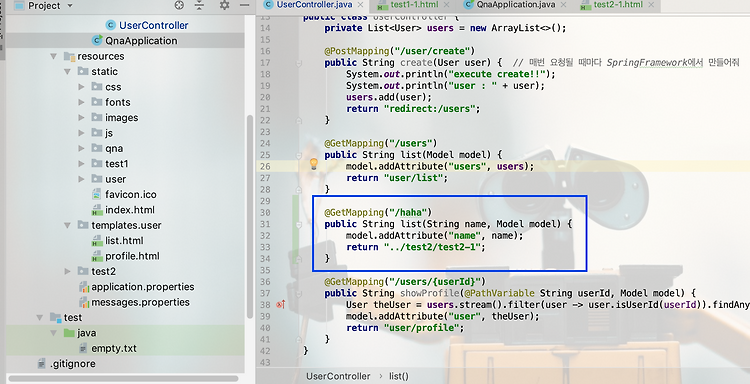Fold list method at line 25 gutter
This screenshot has width=750, height=384.
298,155
